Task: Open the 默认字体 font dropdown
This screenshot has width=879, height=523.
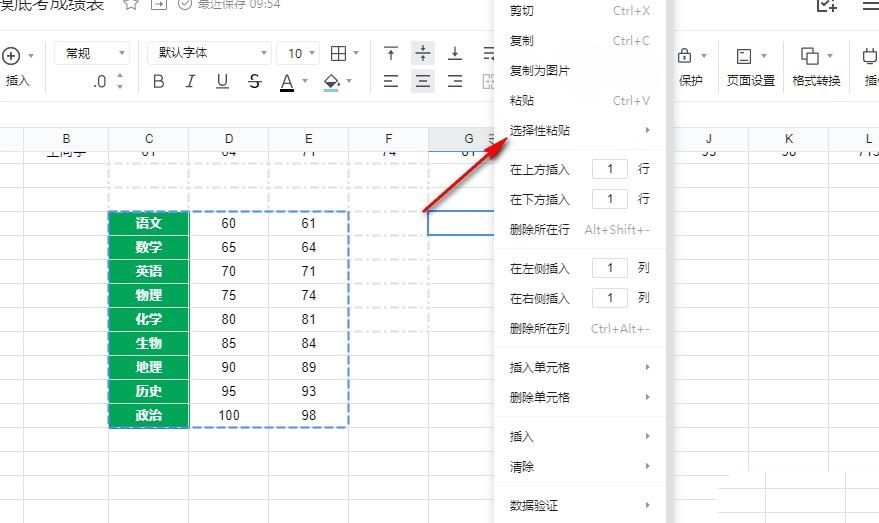Action: point(209,53)
